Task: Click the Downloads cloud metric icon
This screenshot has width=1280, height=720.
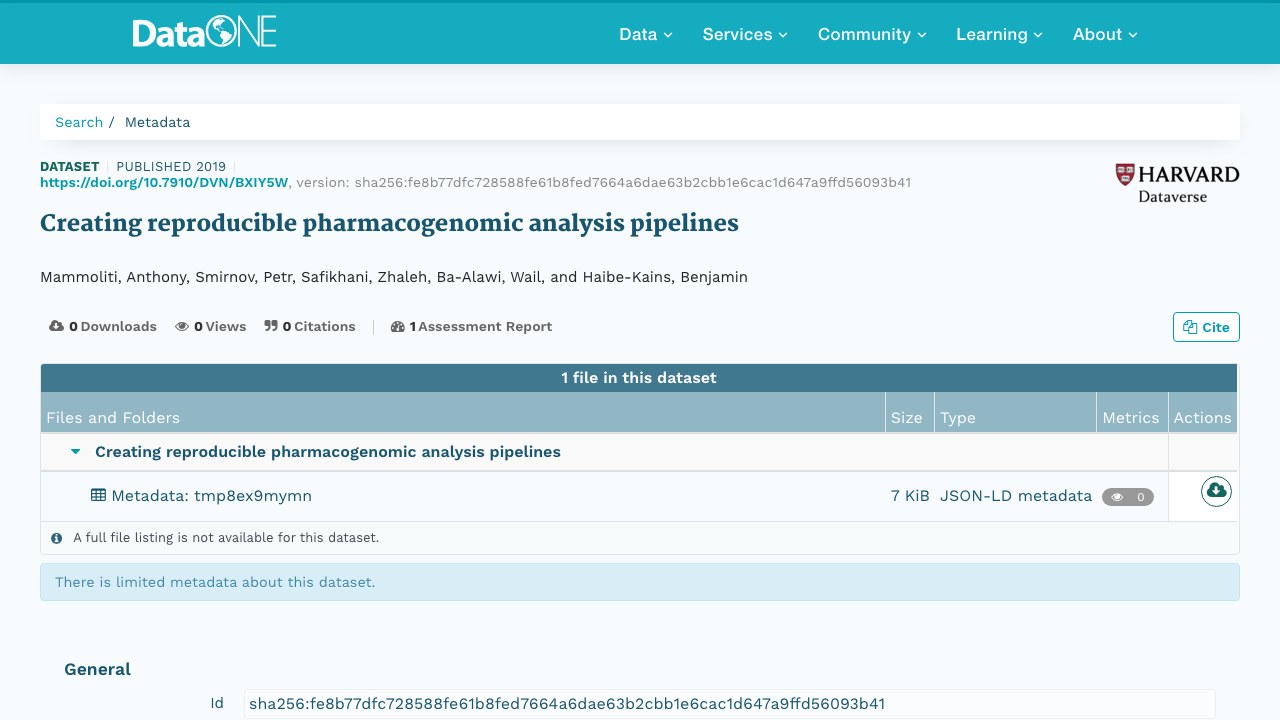Action: point(56,326)
